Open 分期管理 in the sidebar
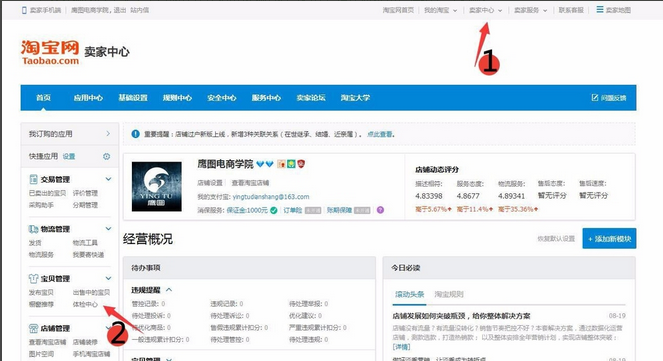The height and width of the screenshot is (361, 663). 85,205
